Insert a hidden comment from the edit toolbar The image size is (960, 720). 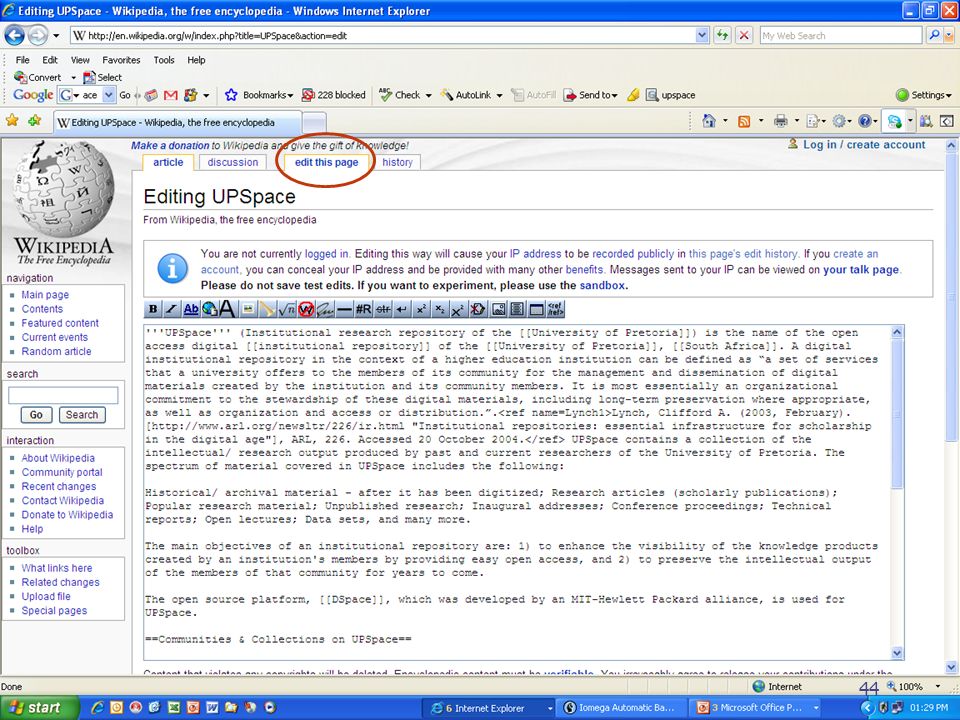(478, 309)
